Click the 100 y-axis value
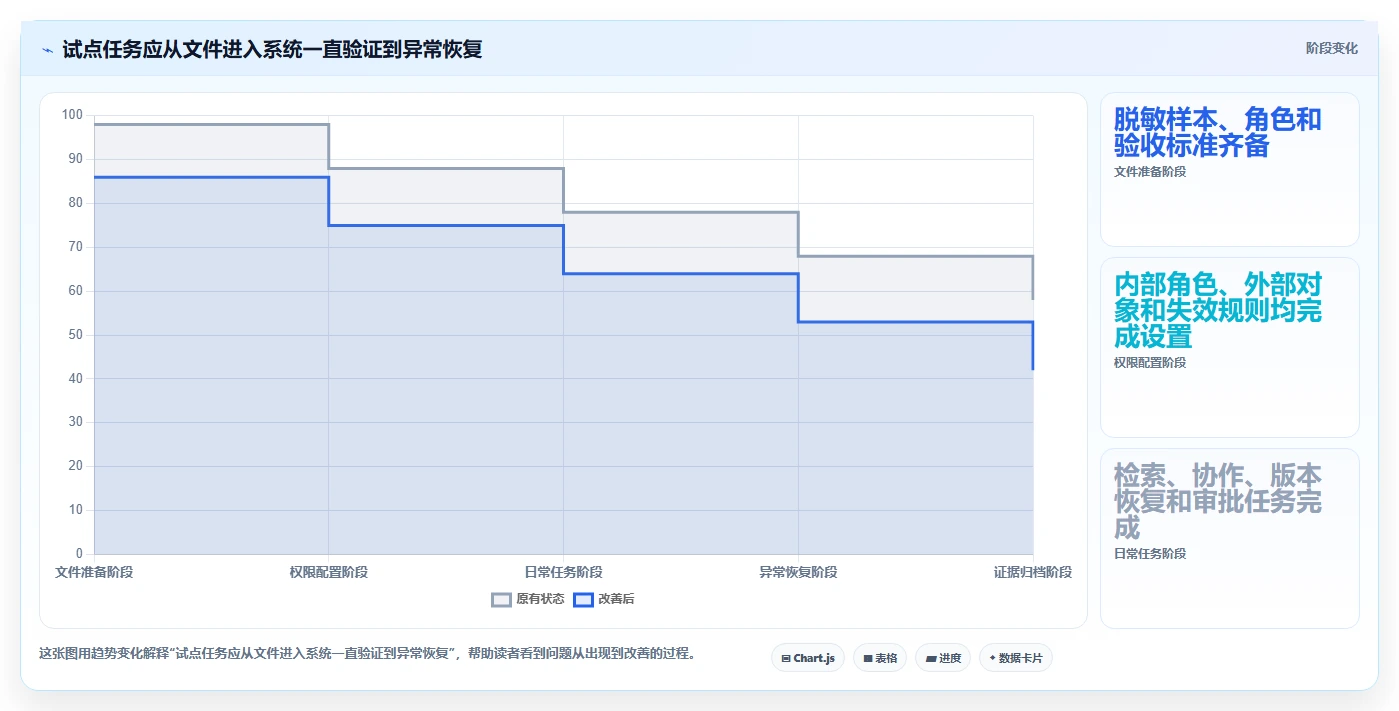 [x=72, y=115]
